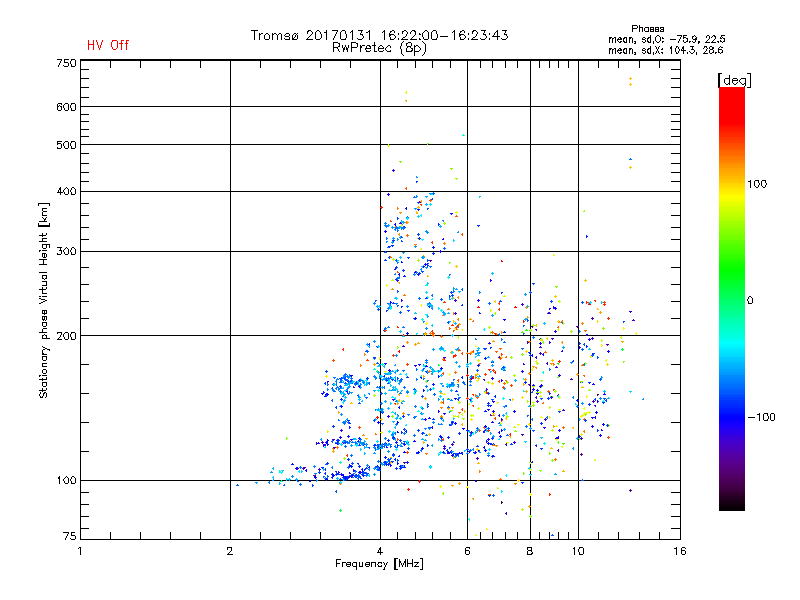
Task: Click the x-axis label "10"
Action: pos(578,551)
